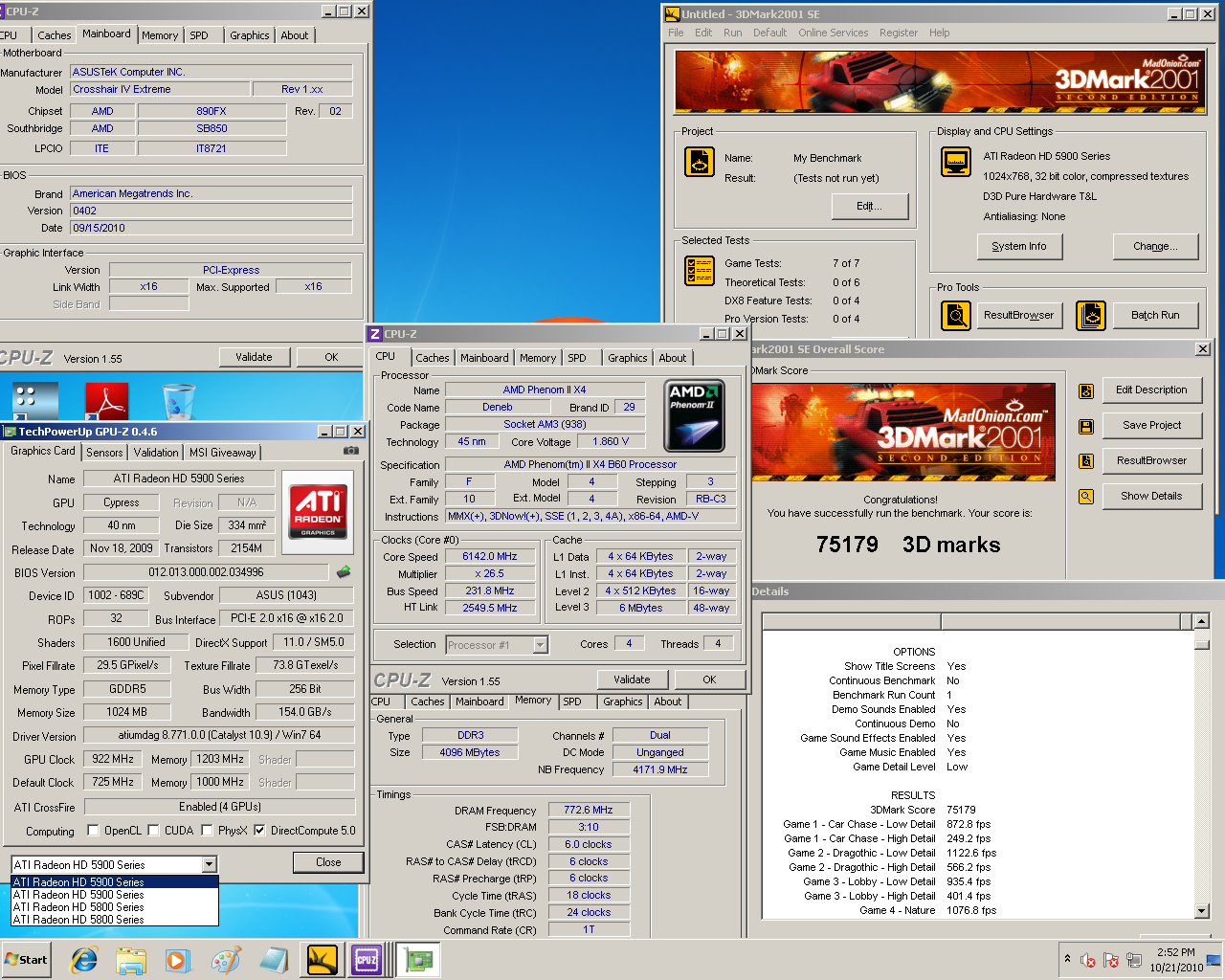Open Windows Explorer folder icon in taskbar
Image resolution: width=1225 pixels, height=980 pixels.
(131, 960)
